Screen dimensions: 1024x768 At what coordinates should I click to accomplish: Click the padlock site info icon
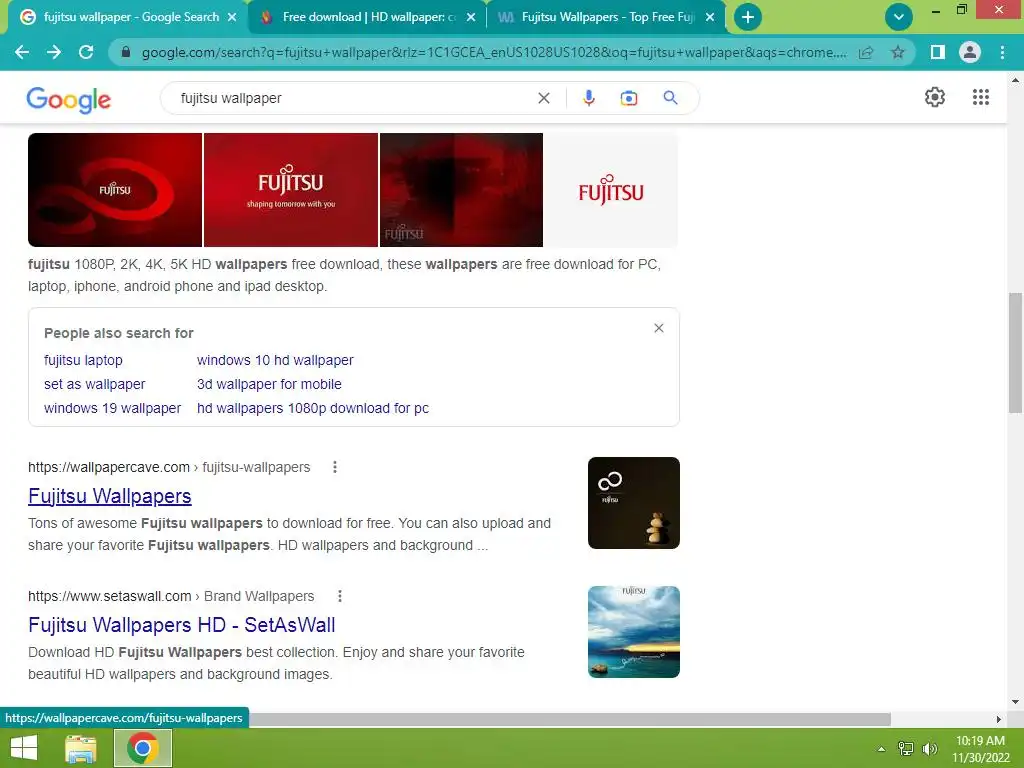coord(126,52)
